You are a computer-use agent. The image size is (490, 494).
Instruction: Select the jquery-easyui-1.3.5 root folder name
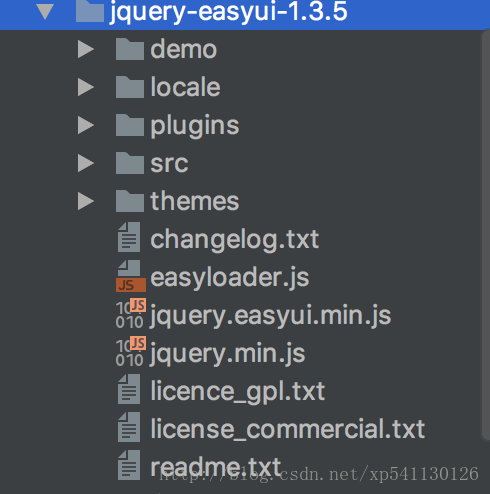(x=229, y=11)
